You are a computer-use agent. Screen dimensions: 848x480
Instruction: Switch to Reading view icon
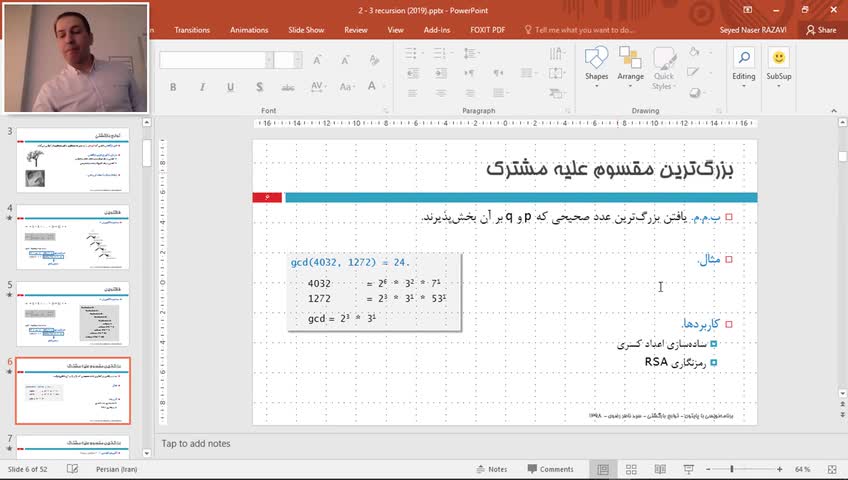pos(660,469)
